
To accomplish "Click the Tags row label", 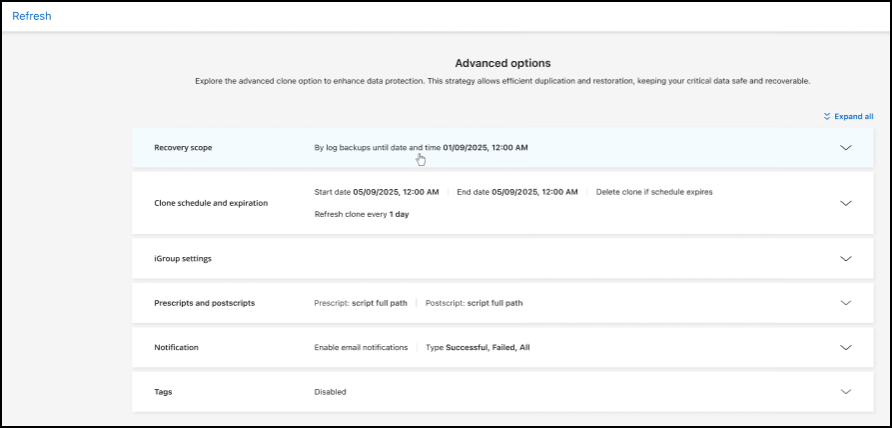I will point(163,392).
